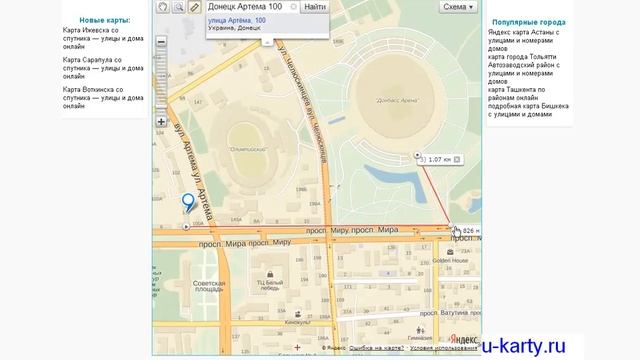Click the map zoom out minus button
640x360 pixels.
pyautogui.click(x=161, y=42)
